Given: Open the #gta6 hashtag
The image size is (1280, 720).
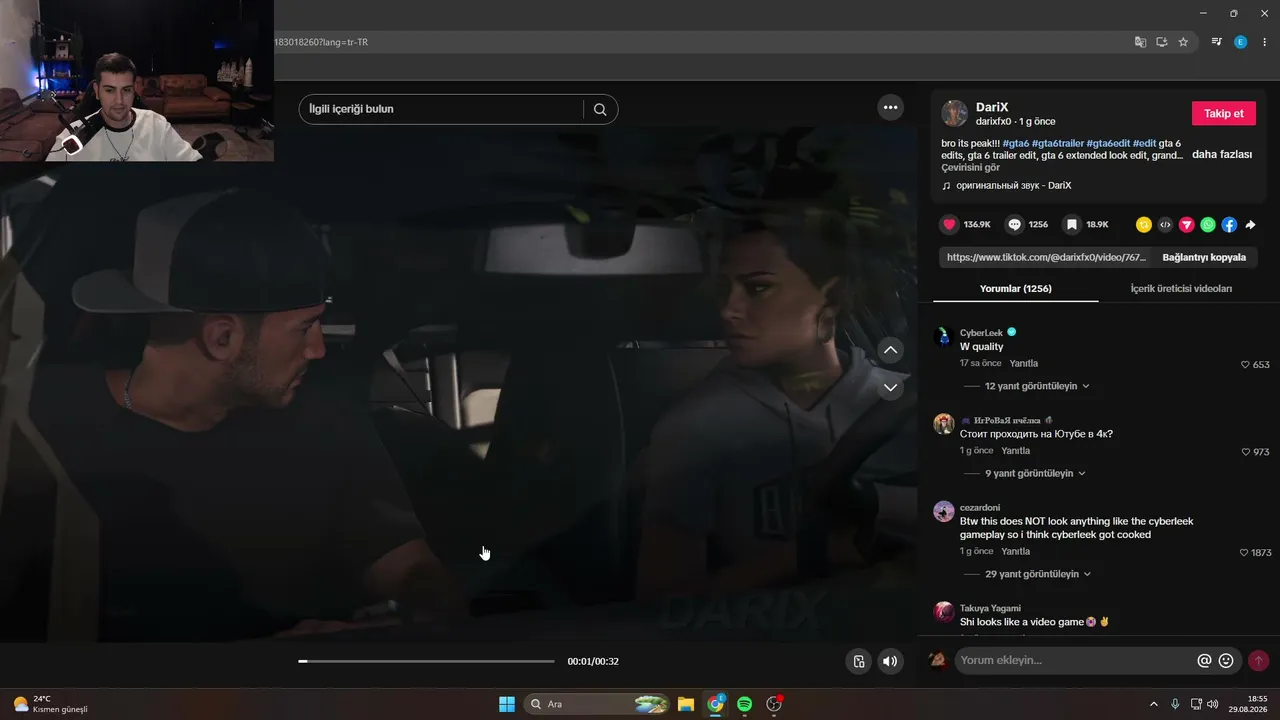Looking at the screenshot, I should pyautogui.click(x=1015, y=143).
